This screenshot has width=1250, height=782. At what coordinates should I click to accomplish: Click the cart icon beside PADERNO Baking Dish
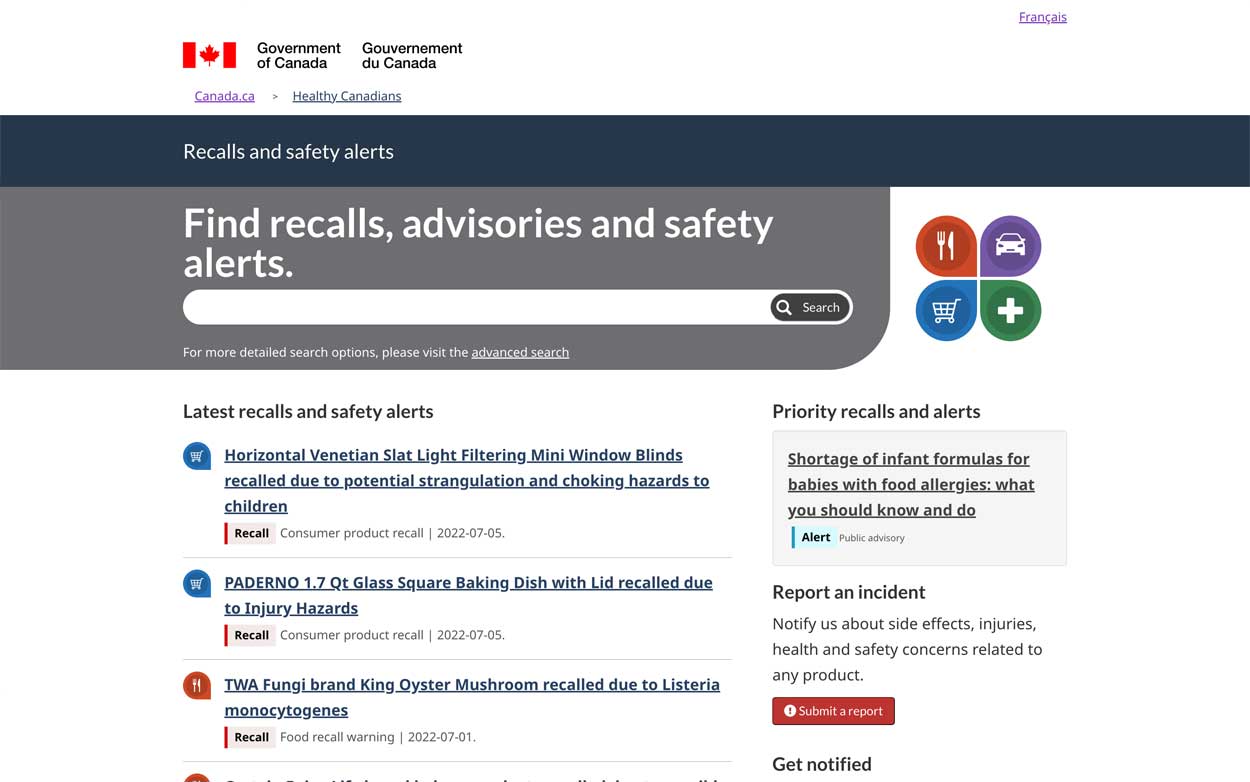(197, 584)
